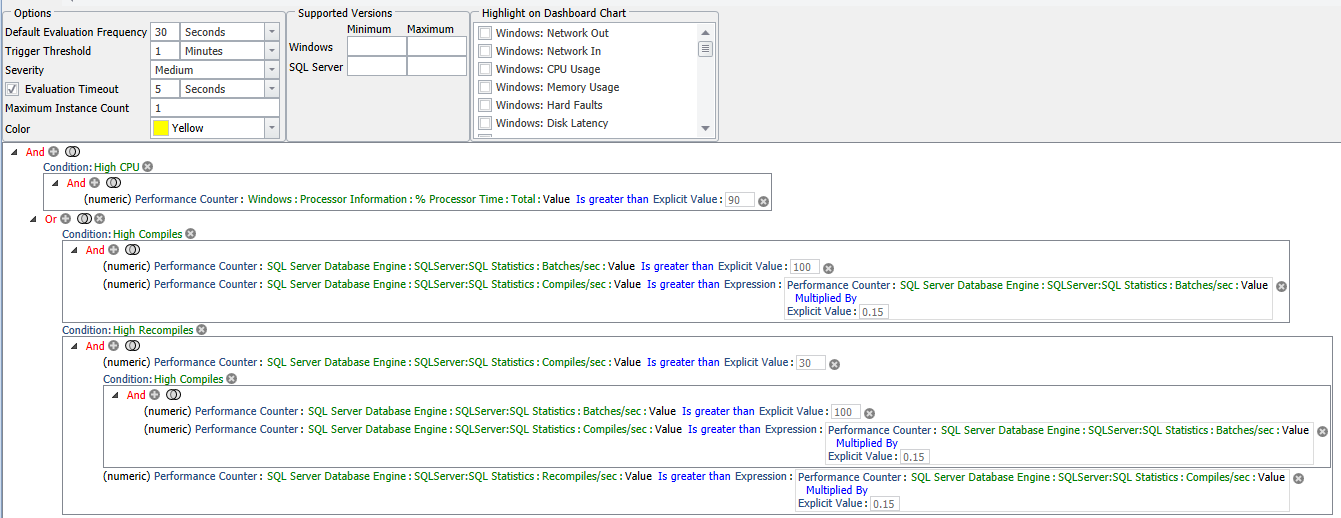
Task: Add item to the High CPU And group
Action: [x=95, y=183]
